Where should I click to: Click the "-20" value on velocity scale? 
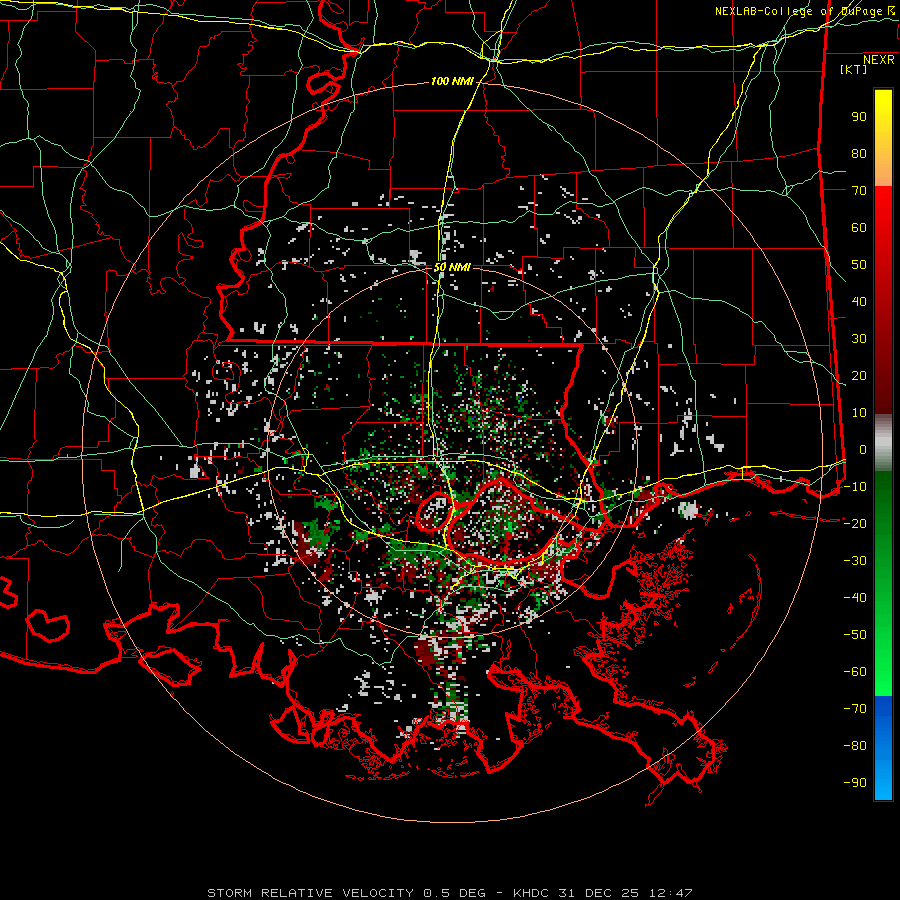[x=855, y=524]
